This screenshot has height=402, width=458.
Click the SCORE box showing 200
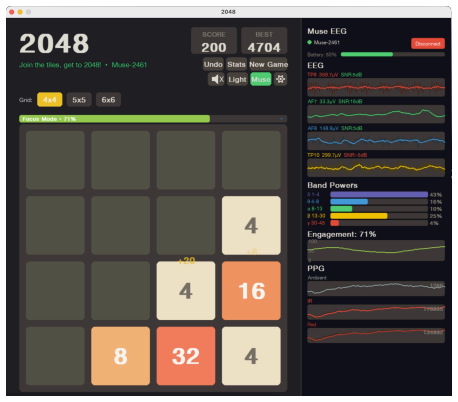click(x=214, y=41)
